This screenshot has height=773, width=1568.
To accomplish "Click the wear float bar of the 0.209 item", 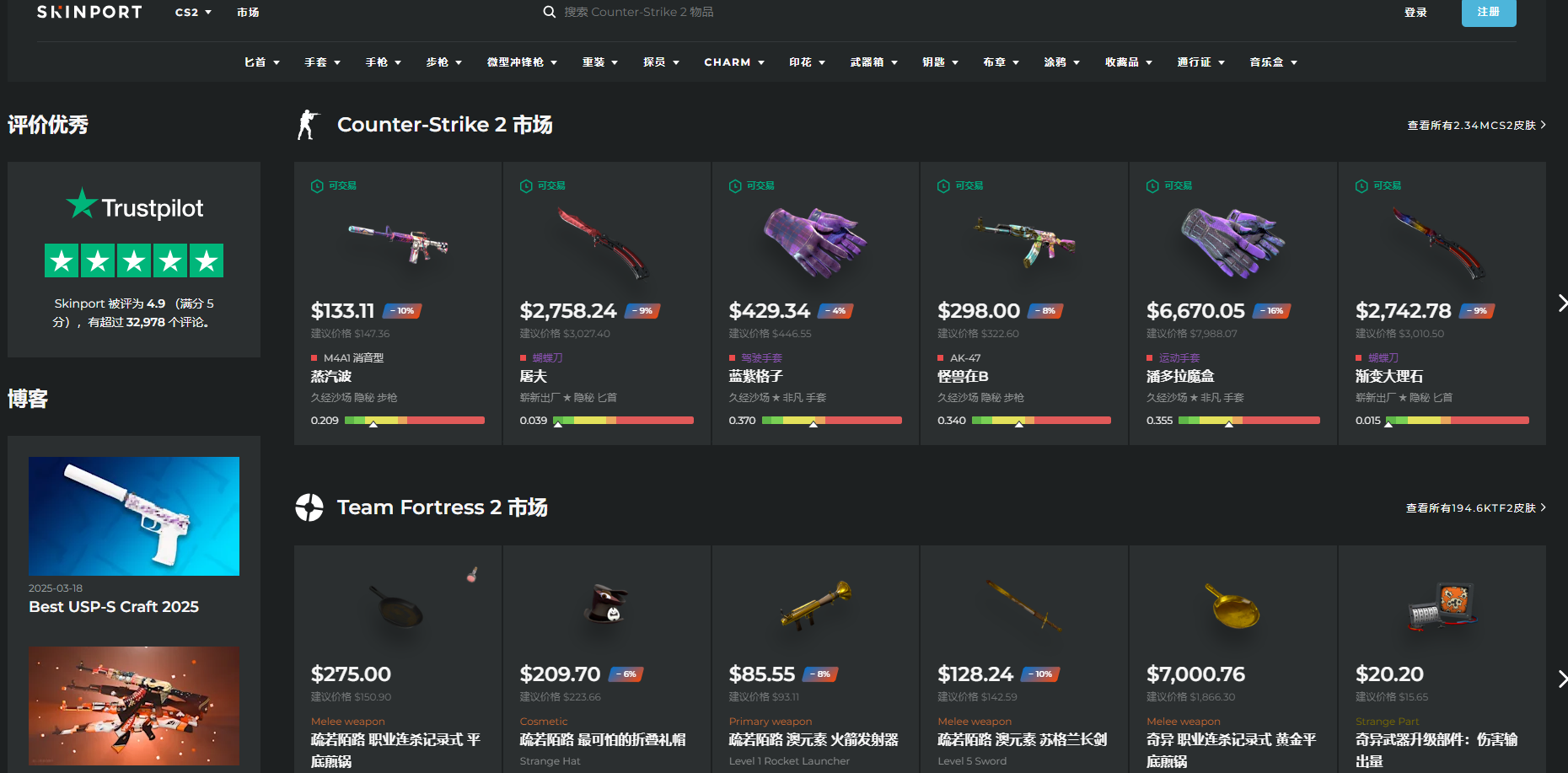I will point(415,420).
